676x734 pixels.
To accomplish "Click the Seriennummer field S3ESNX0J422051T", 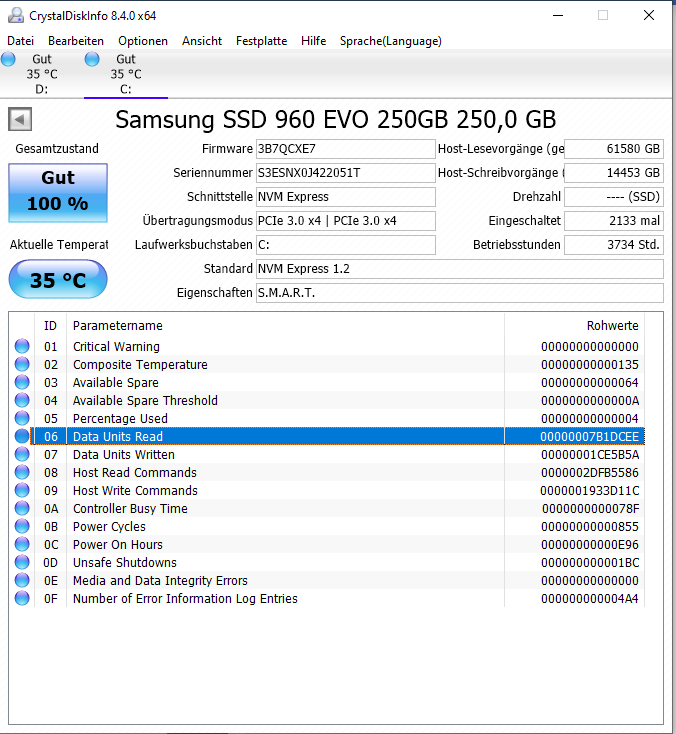I will pyautogui.click(x=345, y=173).
